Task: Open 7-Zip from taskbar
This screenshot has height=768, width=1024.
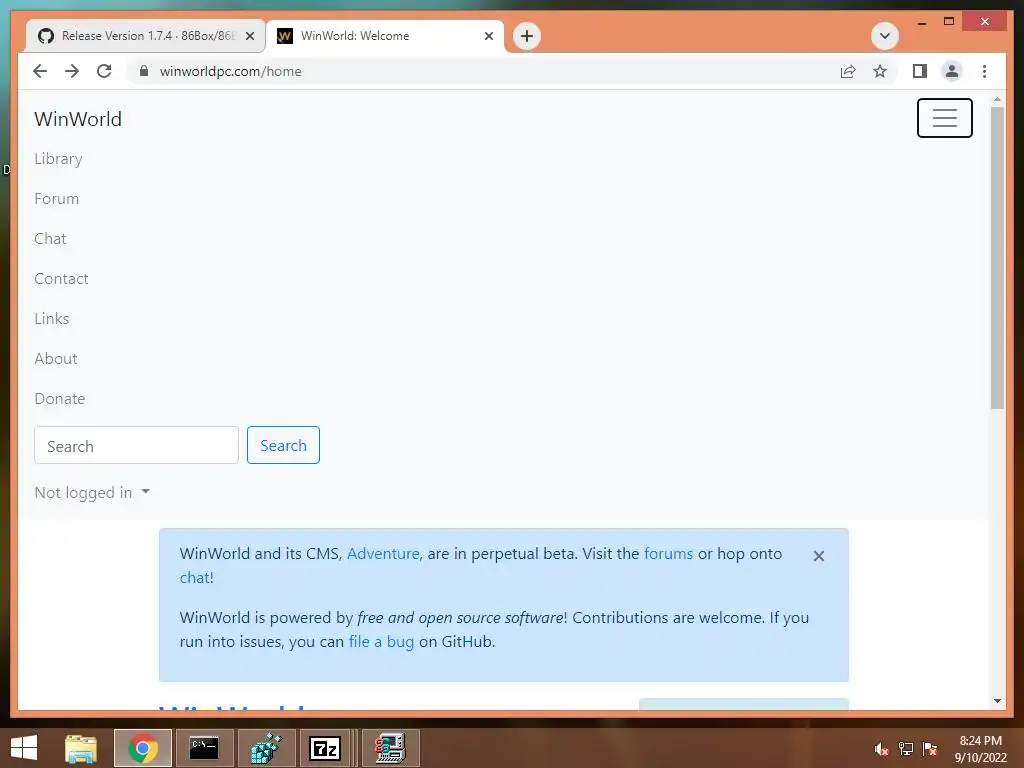Action: [325, 748]
